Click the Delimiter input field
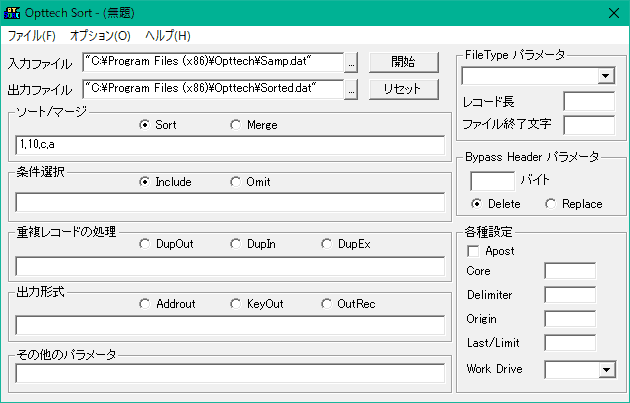 point(570,295)
